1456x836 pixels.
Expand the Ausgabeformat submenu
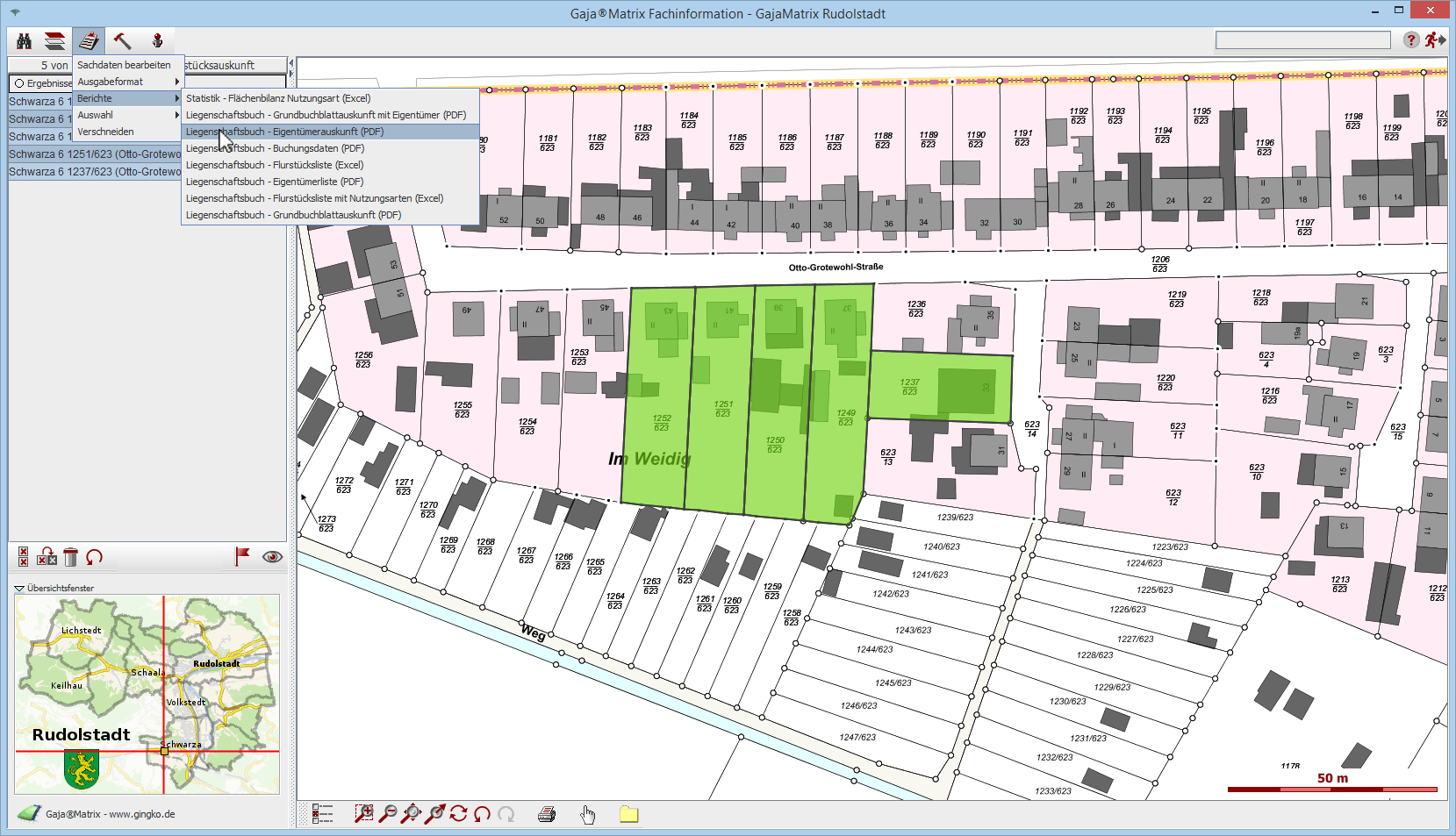[x=127, y=82]
